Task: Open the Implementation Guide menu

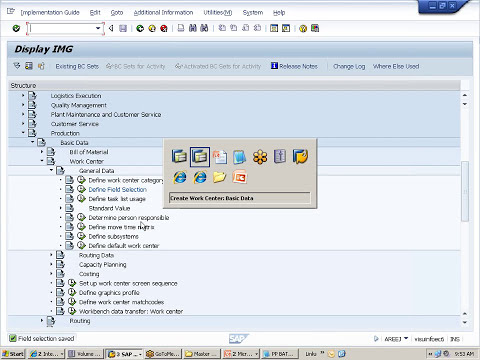Action: (x=50, y=13)
